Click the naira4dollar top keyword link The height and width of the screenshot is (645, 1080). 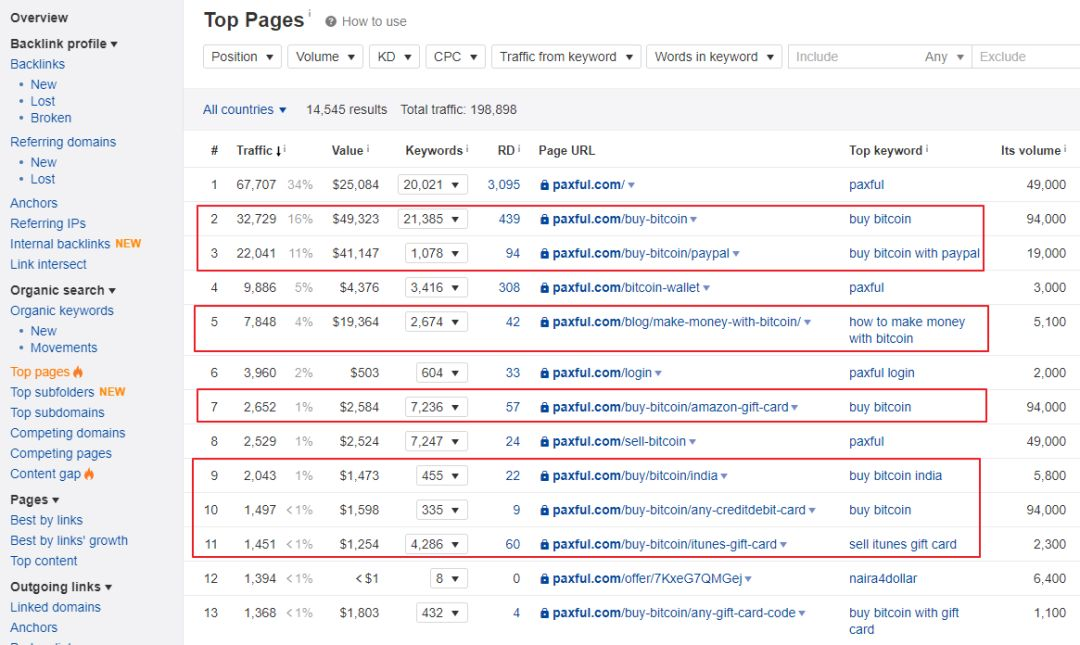[x=883, y=578]
